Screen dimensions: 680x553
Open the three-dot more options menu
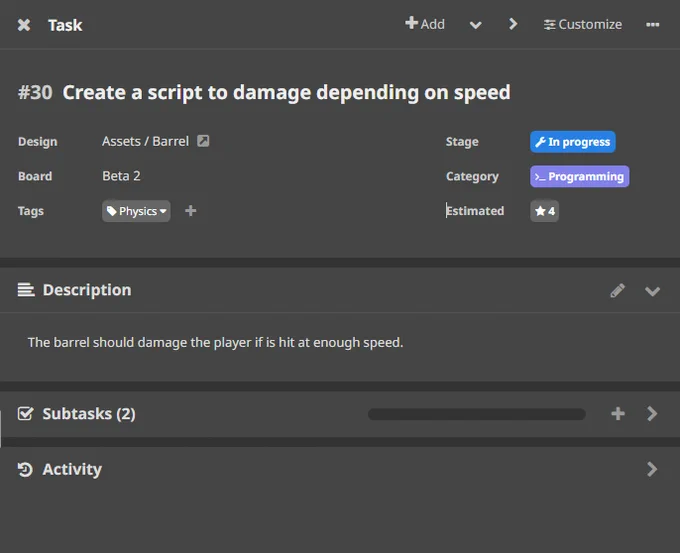click(652, 25)
